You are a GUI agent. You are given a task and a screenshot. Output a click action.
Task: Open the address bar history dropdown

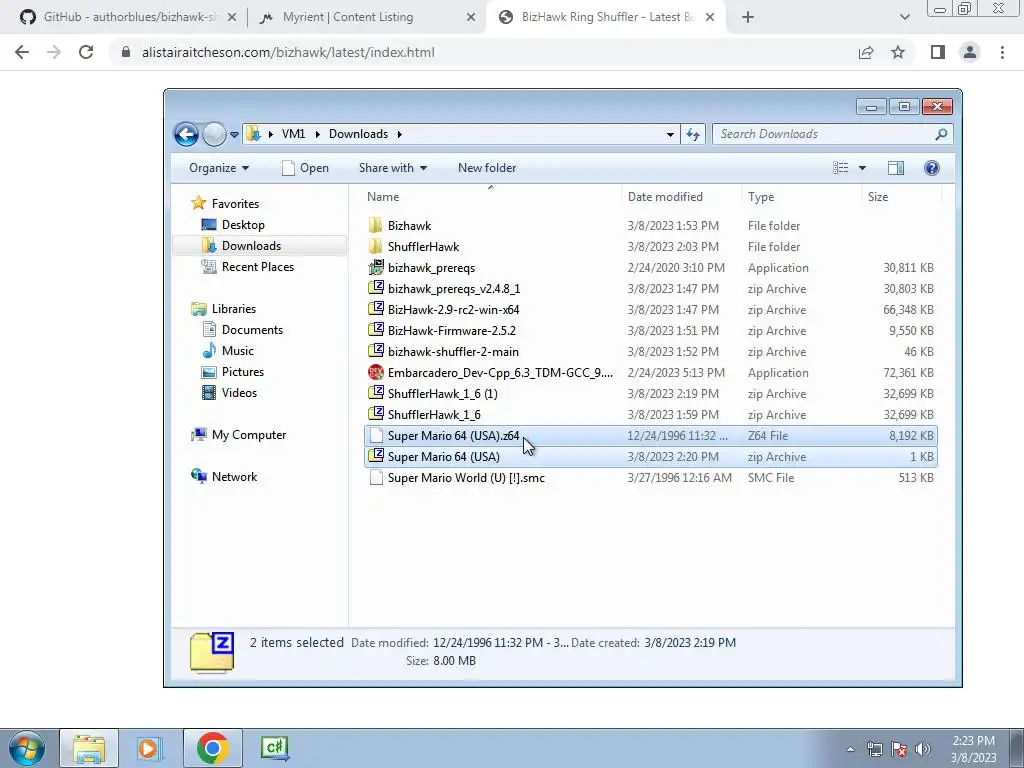click(x=670, y=135)
